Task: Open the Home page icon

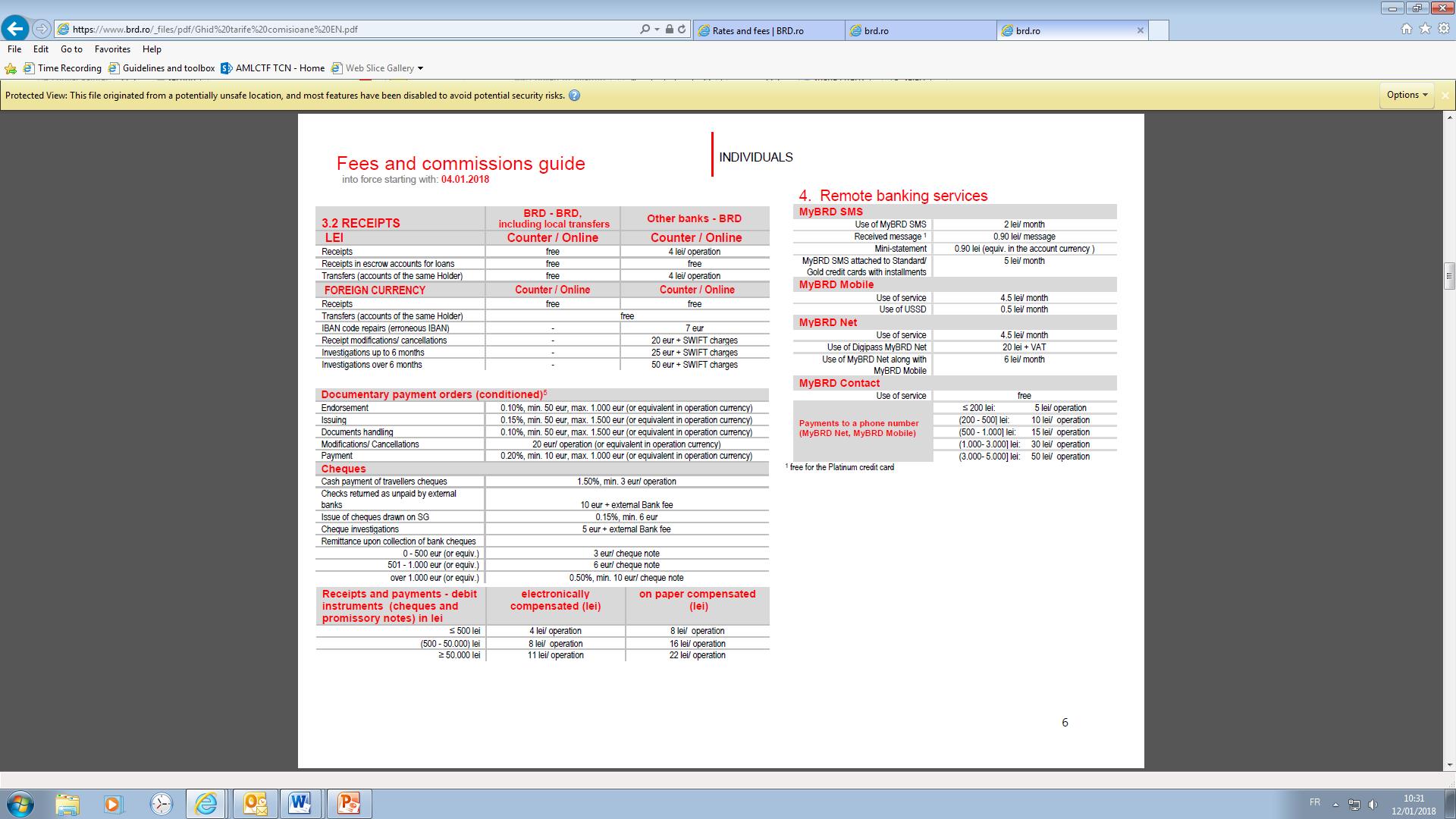Action: tap(1406, 29)
